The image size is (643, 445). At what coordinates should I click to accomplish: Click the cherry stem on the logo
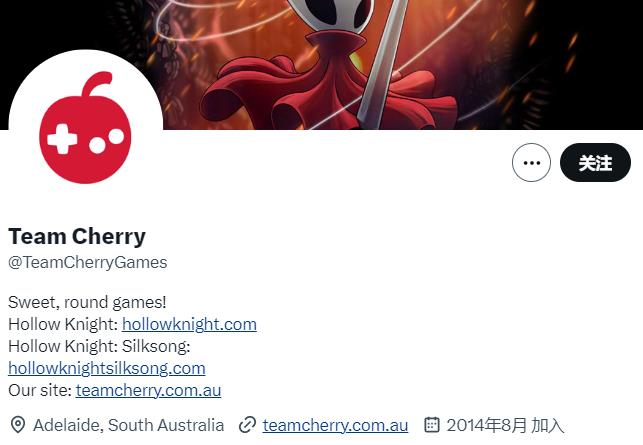coord(97,84)
